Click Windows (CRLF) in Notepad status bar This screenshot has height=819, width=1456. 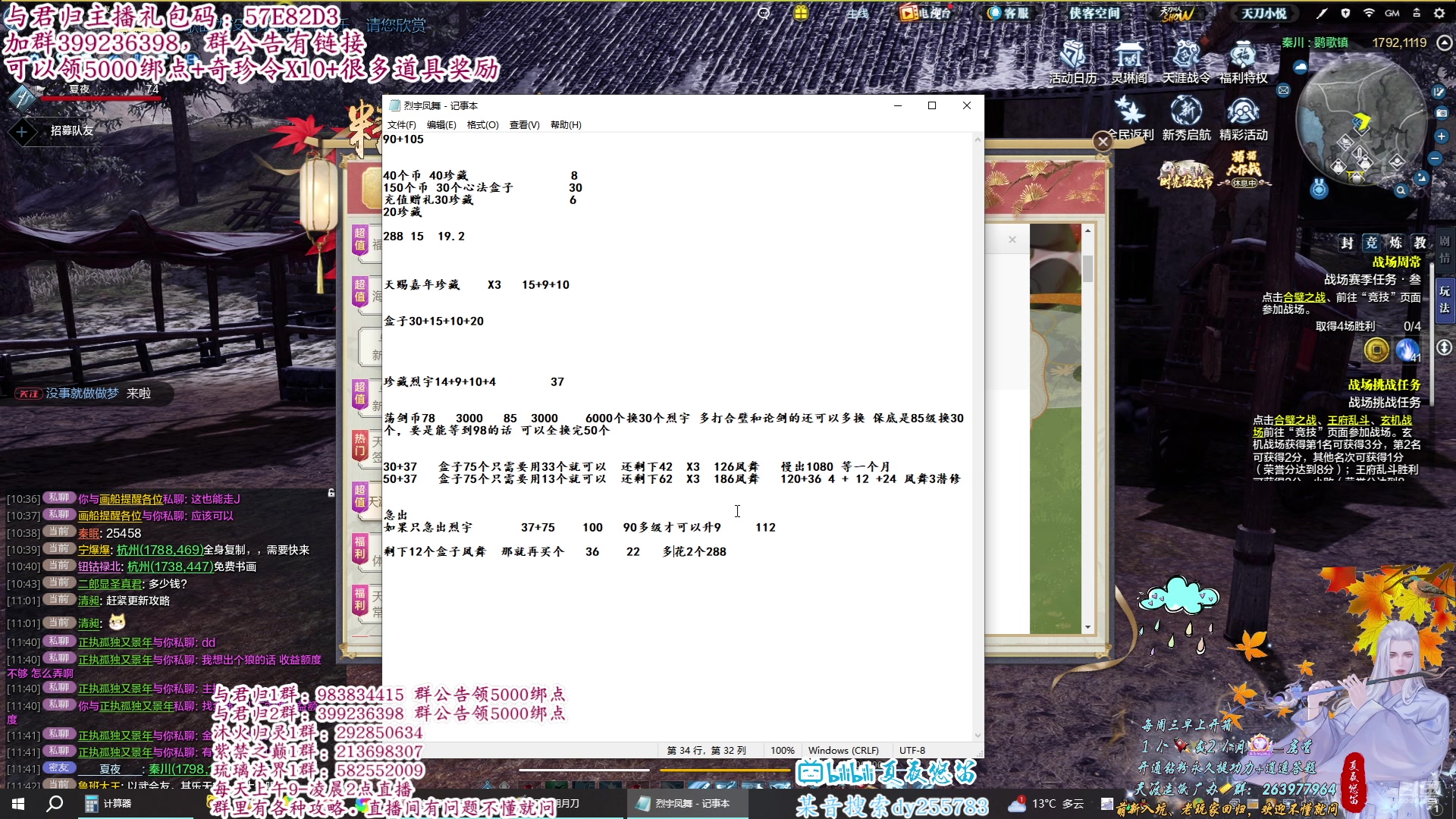click(x=843, y=750)
